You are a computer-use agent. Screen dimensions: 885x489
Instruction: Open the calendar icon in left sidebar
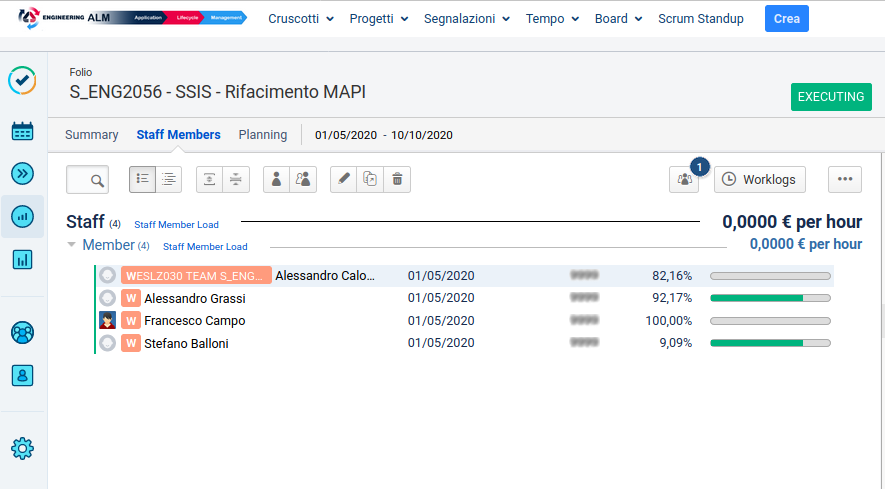22,130
